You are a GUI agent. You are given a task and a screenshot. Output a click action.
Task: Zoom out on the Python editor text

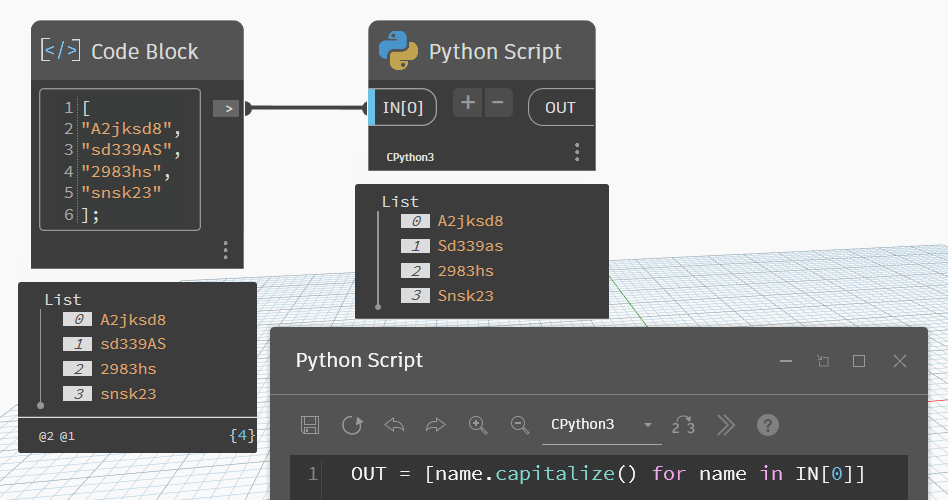point(520,425)
